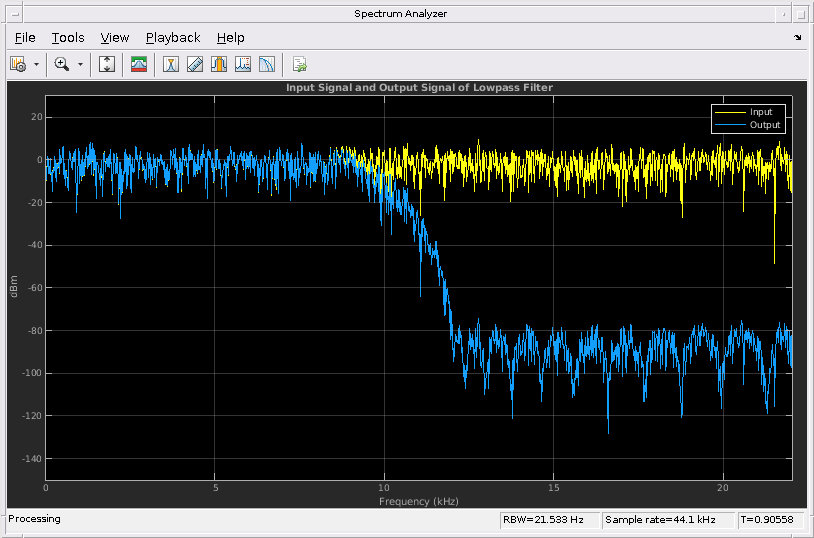The image size is (814, 538).
Task: Click the Scale Axes Limits icon
Action: (x=107, y=64)
